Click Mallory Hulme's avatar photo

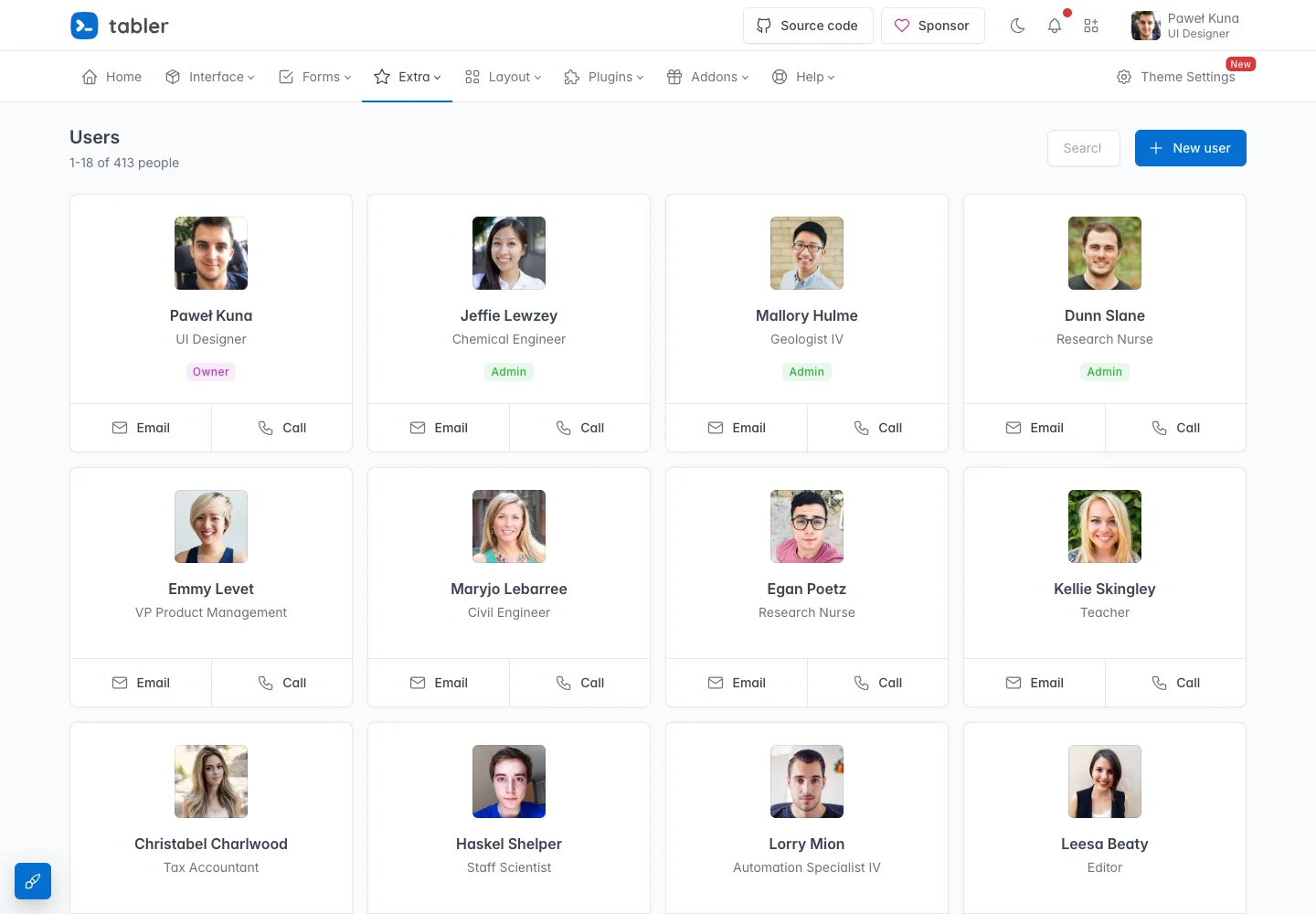807,253
